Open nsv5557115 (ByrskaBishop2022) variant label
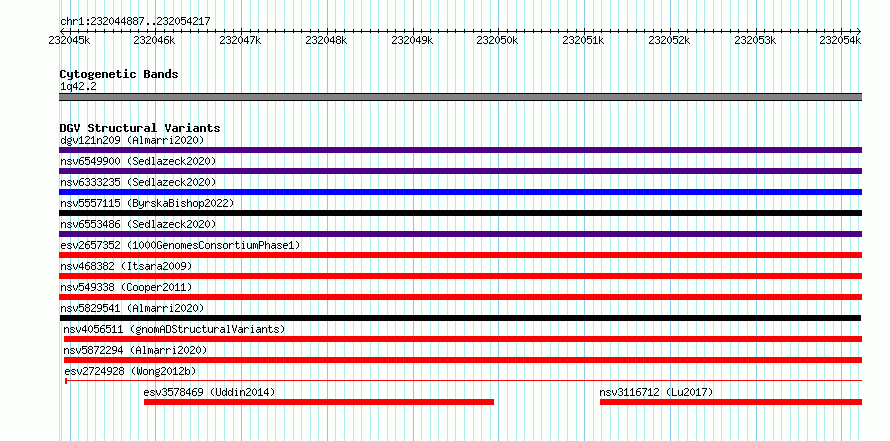890x441 pixels. point(147,203)
